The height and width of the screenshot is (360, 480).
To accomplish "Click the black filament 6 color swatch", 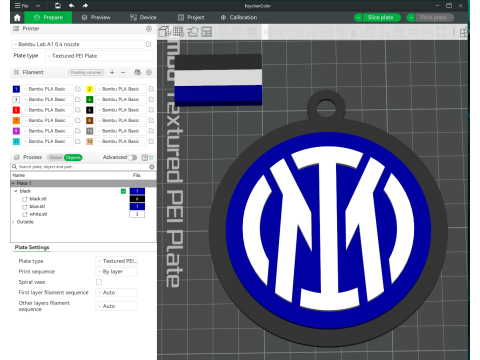I will coord(90,110).
